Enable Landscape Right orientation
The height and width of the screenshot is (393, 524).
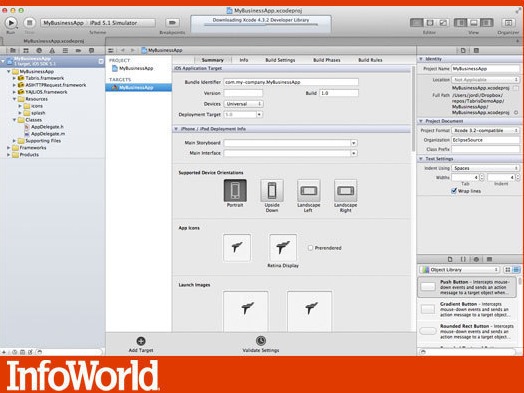point(346,190)
